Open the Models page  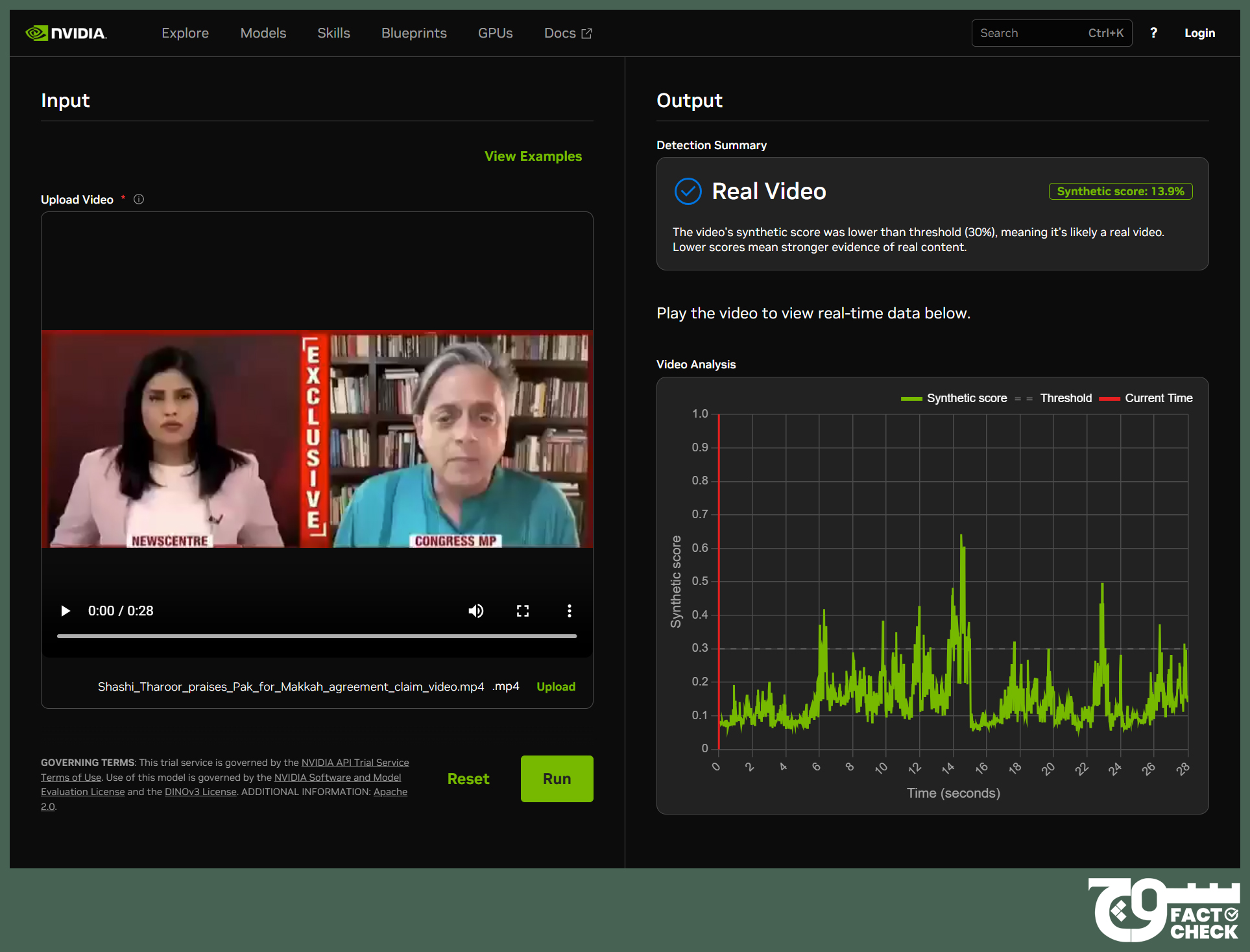click(263, 33)
